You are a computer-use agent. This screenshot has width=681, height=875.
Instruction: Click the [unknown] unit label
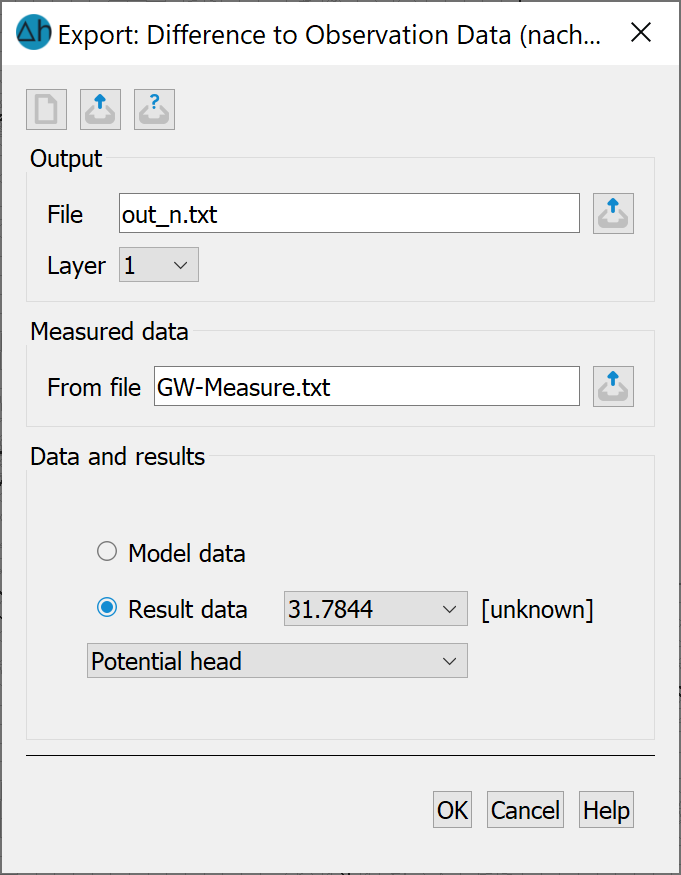pos(537,609)
